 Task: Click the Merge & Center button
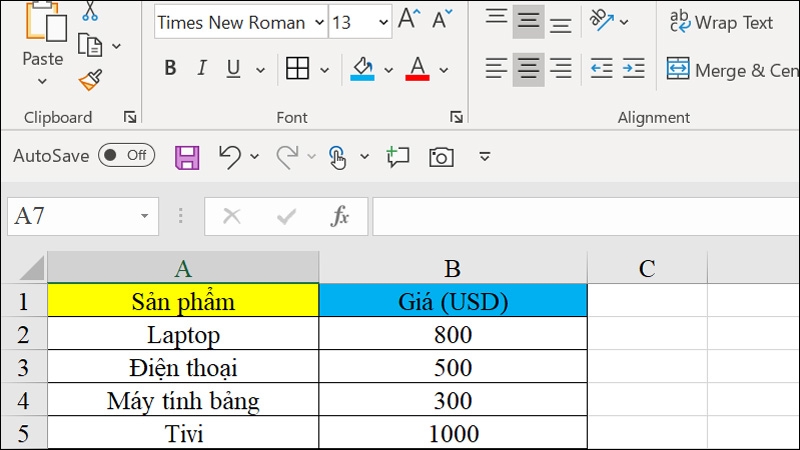(733, 70)
